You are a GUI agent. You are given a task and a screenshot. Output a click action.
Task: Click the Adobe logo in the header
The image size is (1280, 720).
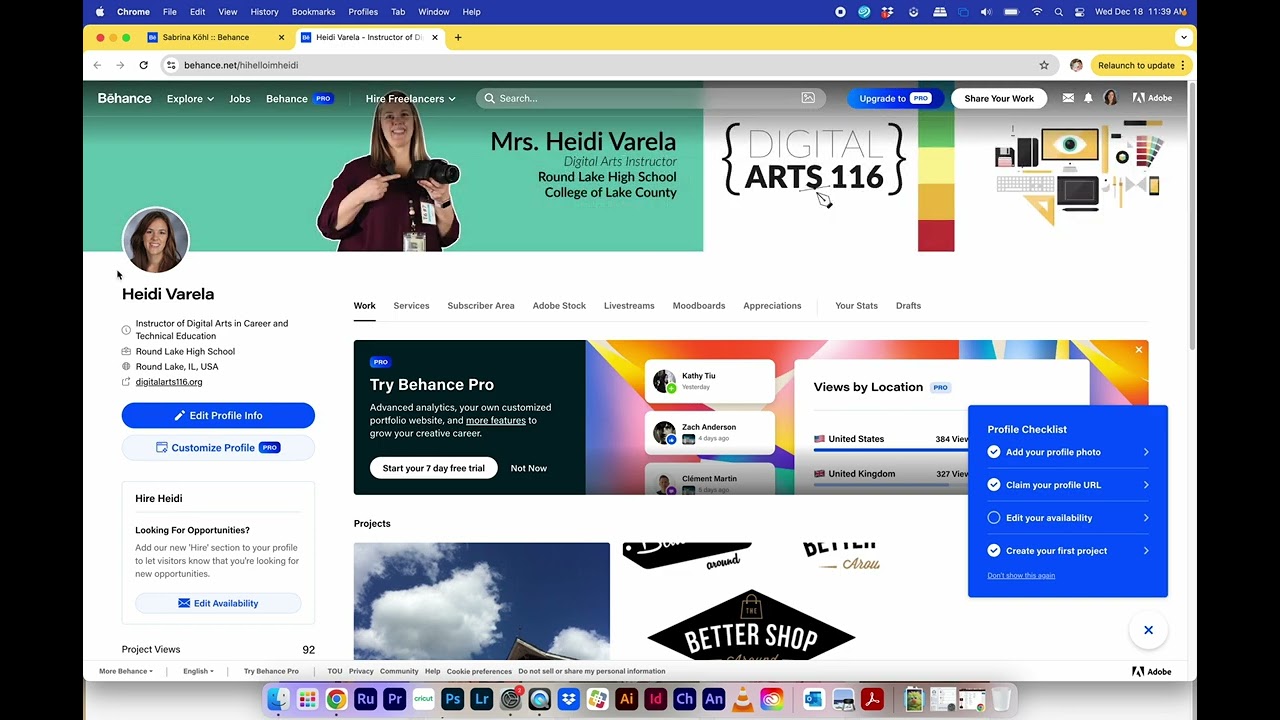click(x=1152, y=98)
